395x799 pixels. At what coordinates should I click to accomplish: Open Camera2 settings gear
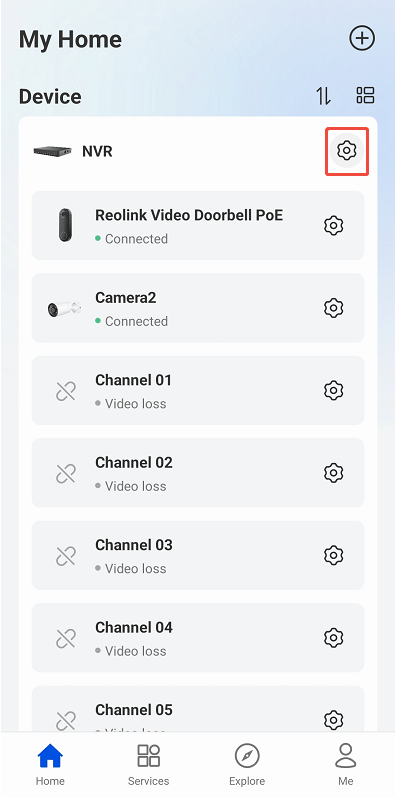click(x=334, y=308)
